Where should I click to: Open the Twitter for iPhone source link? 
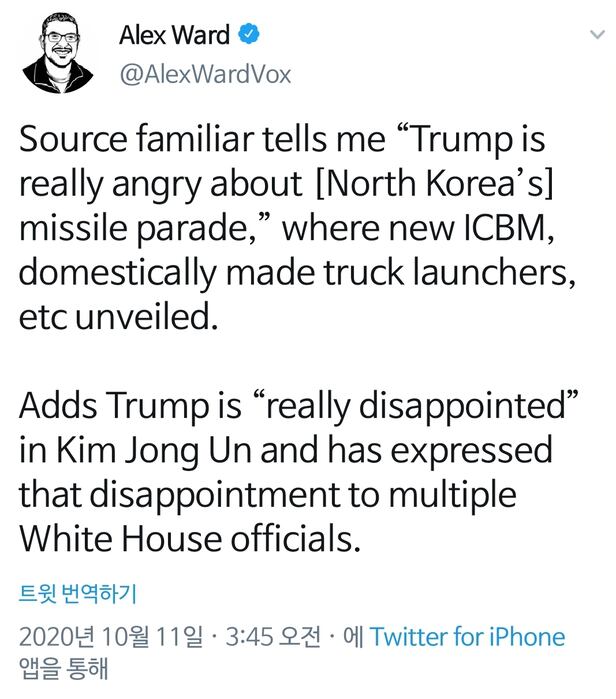(467, 637)
